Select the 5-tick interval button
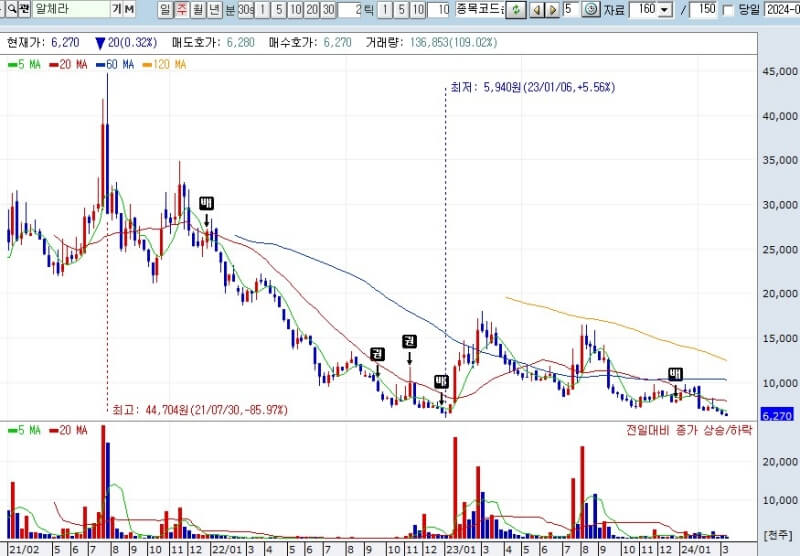Screen dimensions: 800x556 [402, 9]
